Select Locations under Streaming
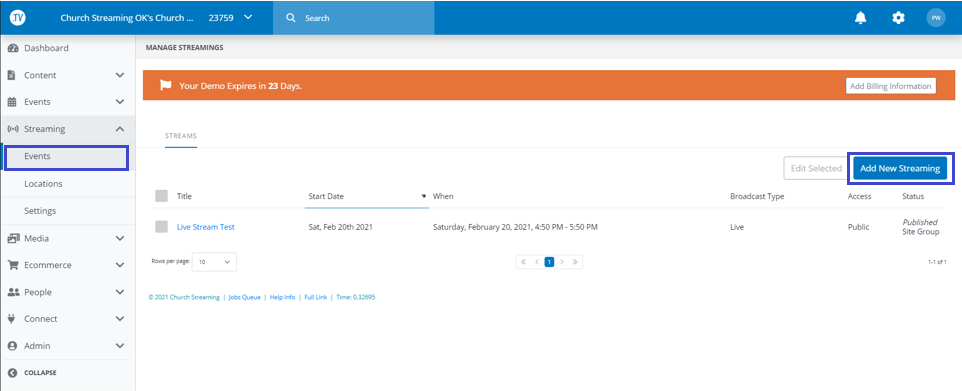 tap(43, 184)
